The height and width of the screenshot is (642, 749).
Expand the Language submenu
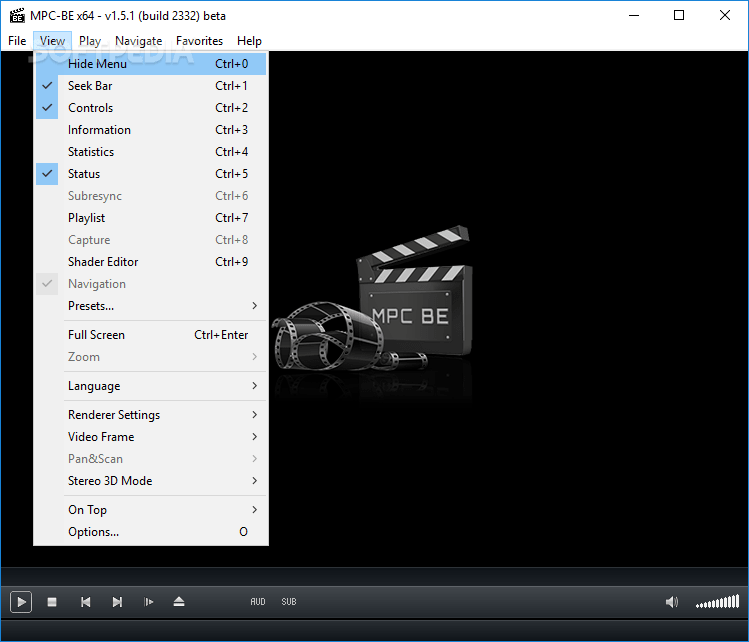coord(151,386)
